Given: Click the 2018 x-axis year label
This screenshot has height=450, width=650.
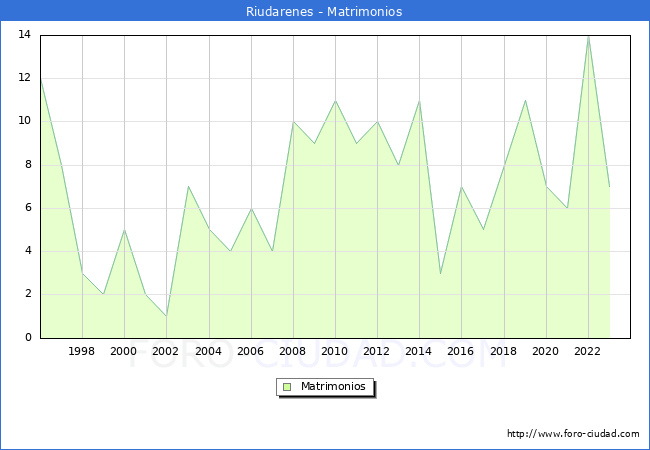Looking at the screenshot, I should tap(503, 351).
